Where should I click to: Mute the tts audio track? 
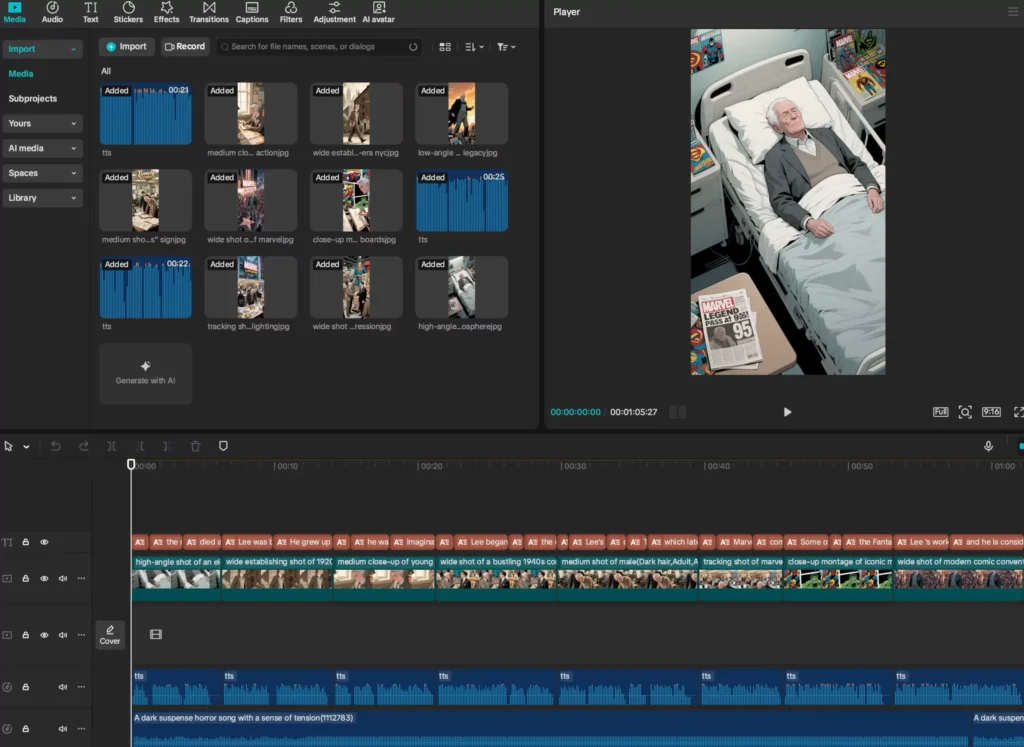pyautogui.click(x=63, y=687)
